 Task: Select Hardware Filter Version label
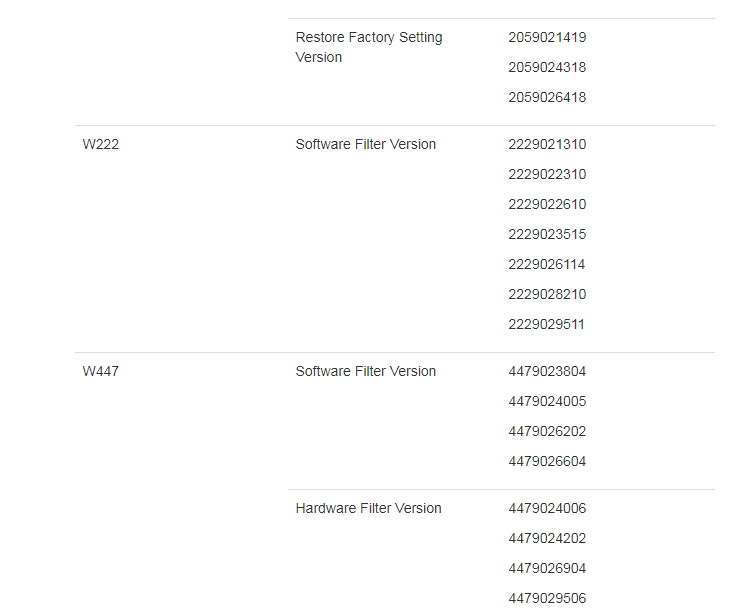[x=368, y=508]
